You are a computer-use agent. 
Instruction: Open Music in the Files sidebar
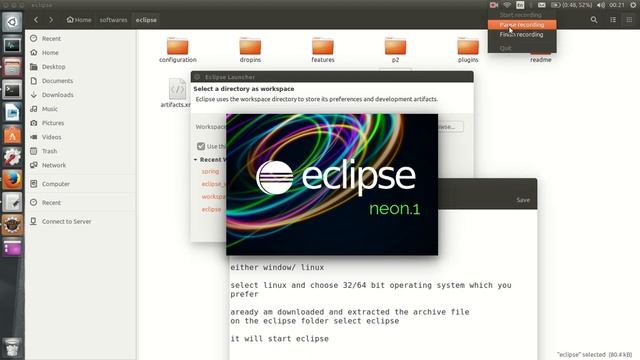pos(49,109)
